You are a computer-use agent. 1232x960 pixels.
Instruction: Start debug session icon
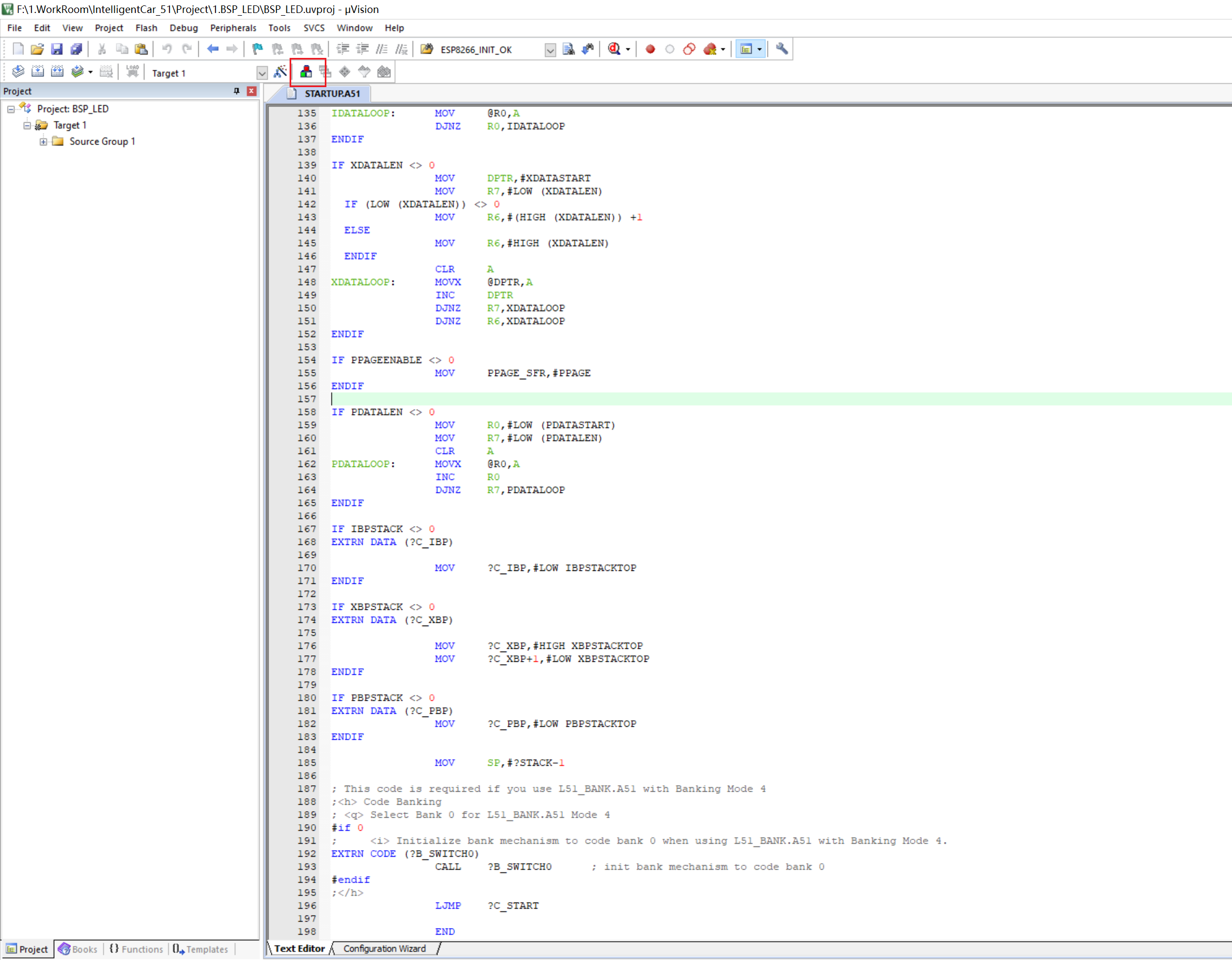click(614, 49)
